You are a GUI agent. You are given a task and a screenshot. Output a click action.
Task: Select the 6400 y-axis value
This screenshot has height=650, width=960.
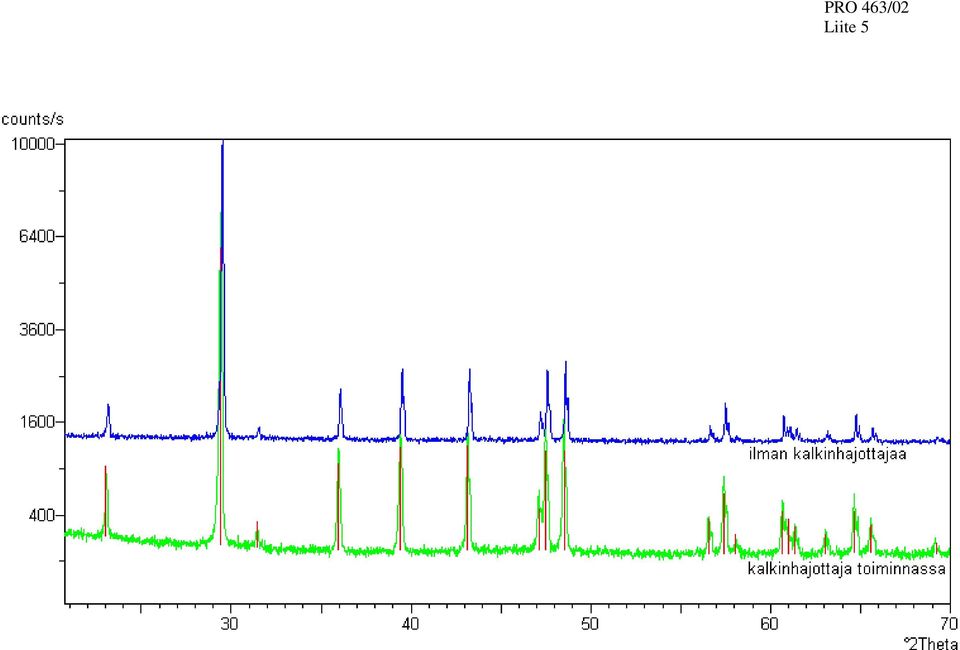[35, 236]
